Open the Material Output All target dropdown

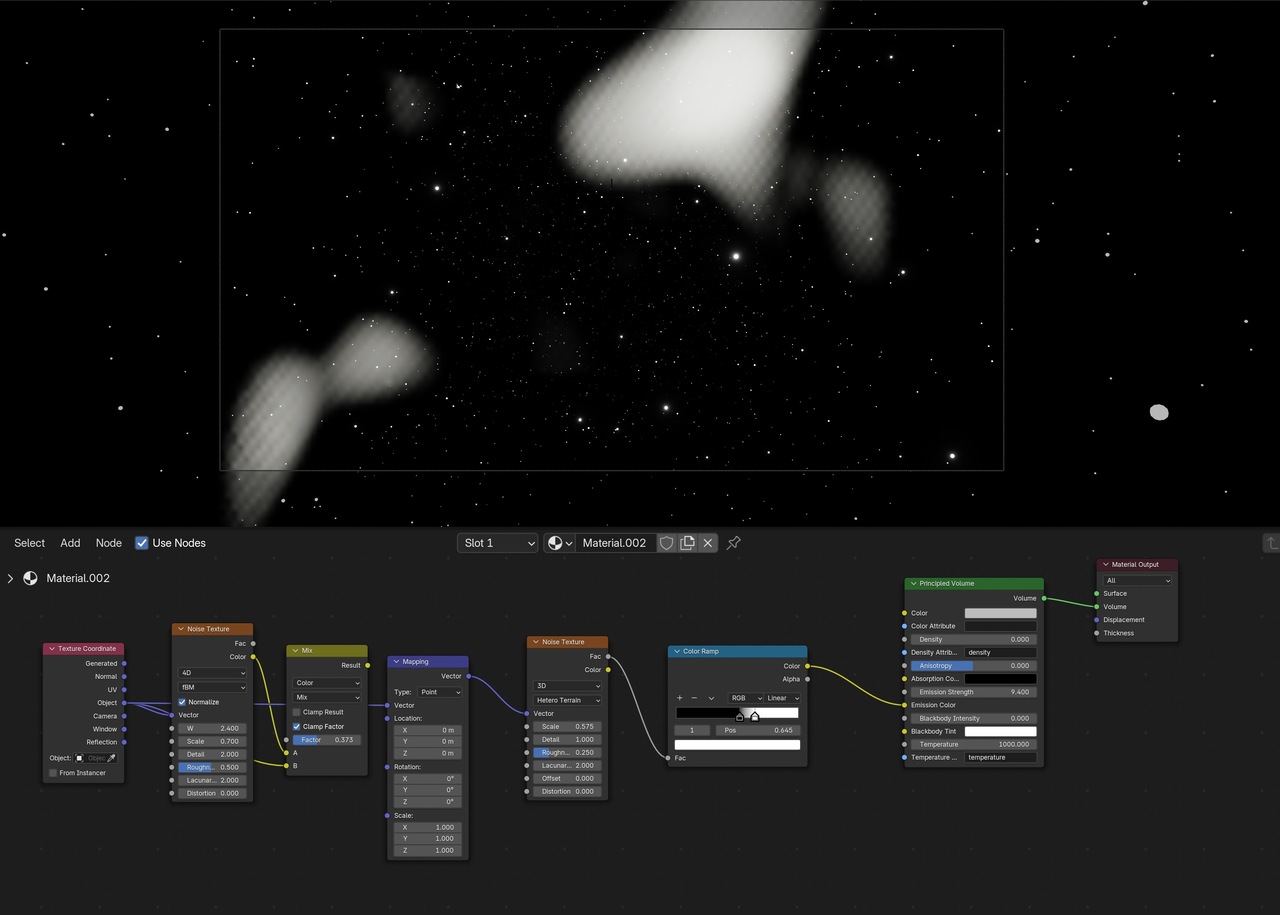(1137, 580)
